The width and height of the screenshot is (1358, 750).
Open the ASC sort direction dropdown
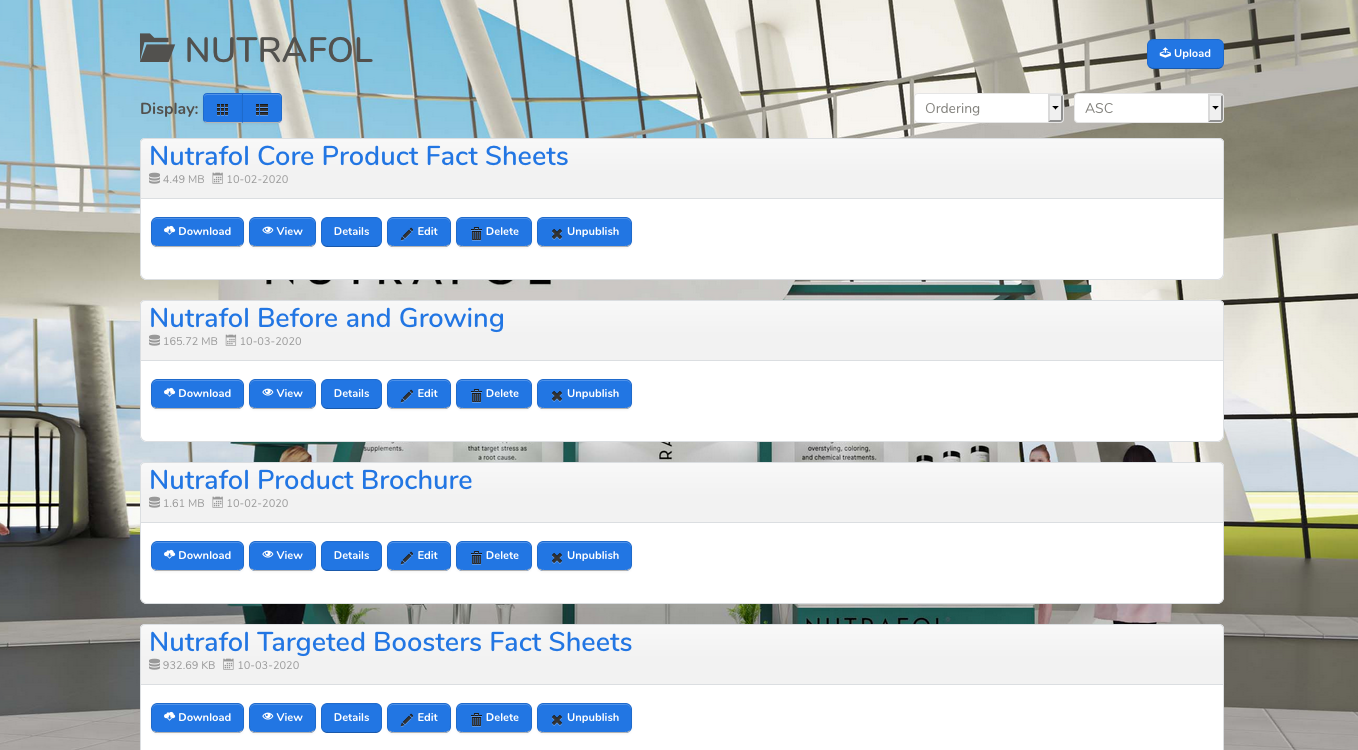coord(1148,108)
